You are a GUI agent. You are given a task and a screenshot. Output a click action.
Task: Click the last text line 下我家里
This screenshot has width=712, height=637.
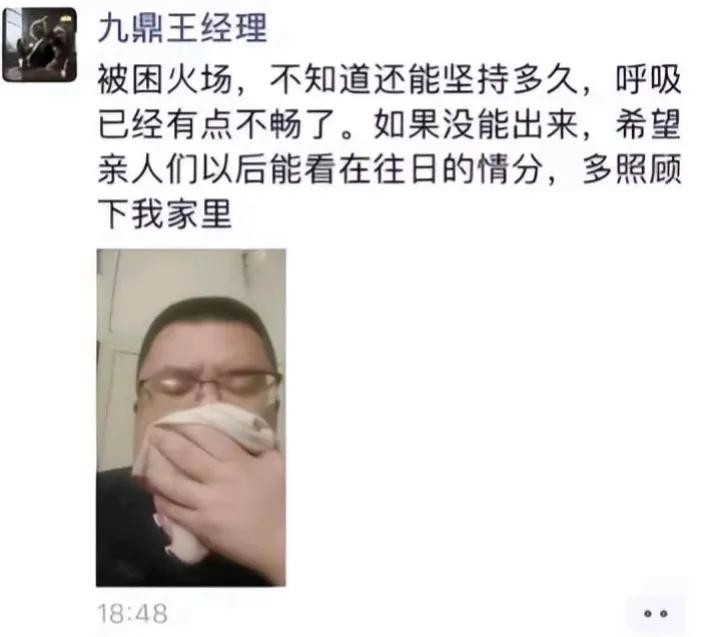tap(165, 213)
